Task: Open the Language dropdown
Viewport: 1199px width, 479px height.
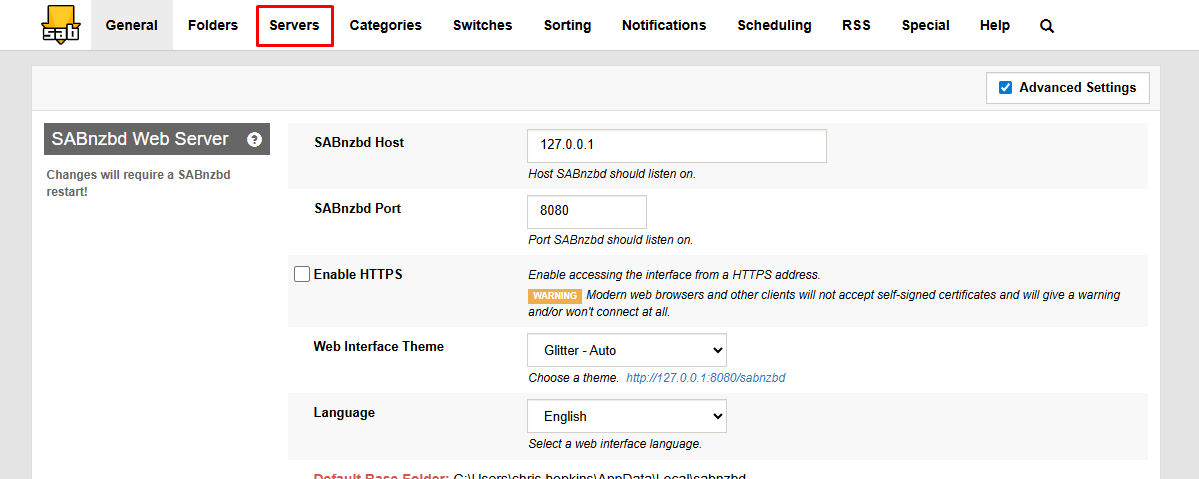Action: pos(626,416)
